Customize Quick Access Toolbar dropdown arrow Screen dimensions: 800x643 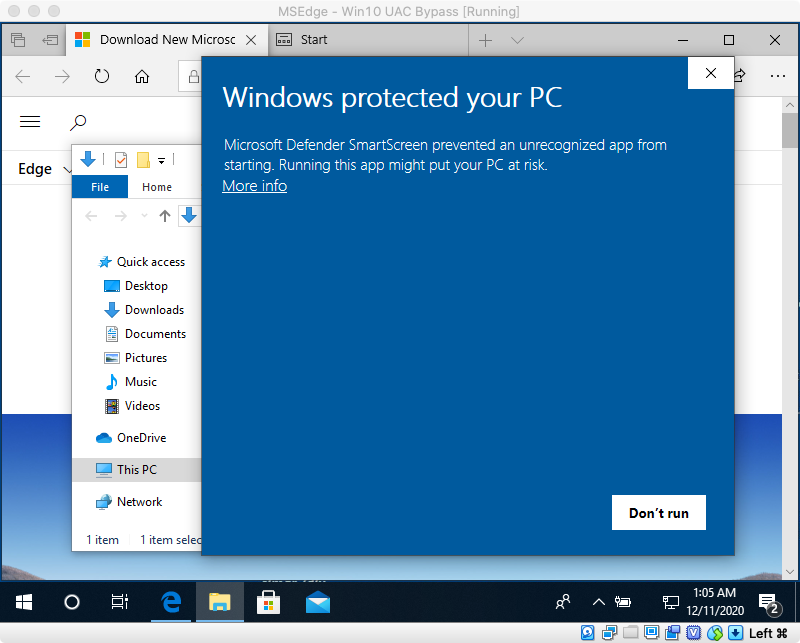[x=161, y=161]
